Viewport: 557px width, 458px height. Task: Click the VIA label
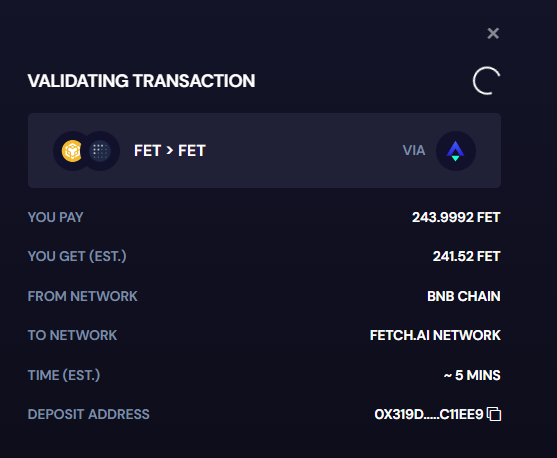[x=414, y=150]
